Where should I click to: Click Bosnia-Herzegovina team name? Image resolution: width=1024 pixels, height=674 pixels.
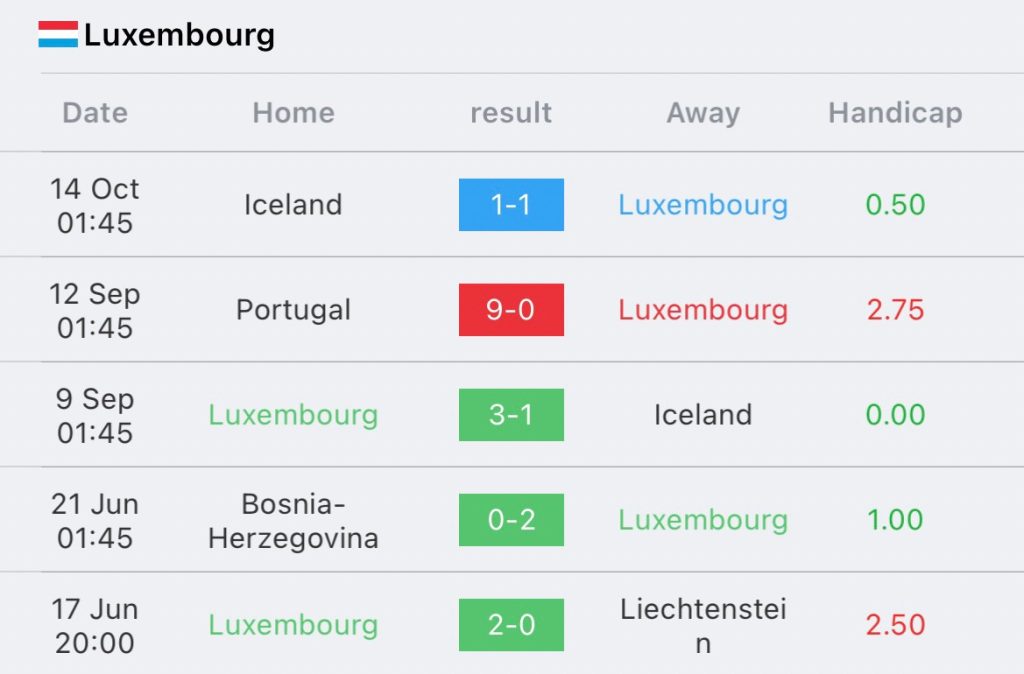[293, 521]
